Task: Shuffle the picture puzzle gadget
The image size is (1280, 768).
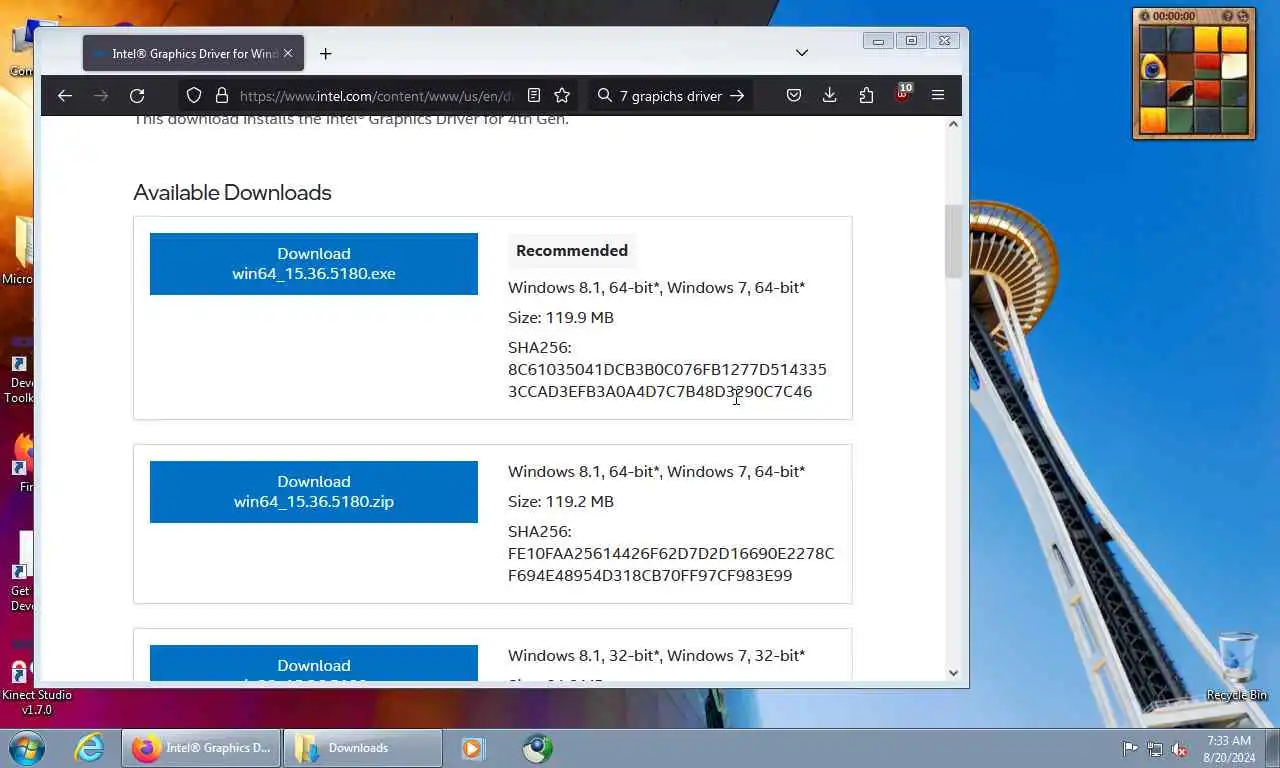Action: (1243, 16)
